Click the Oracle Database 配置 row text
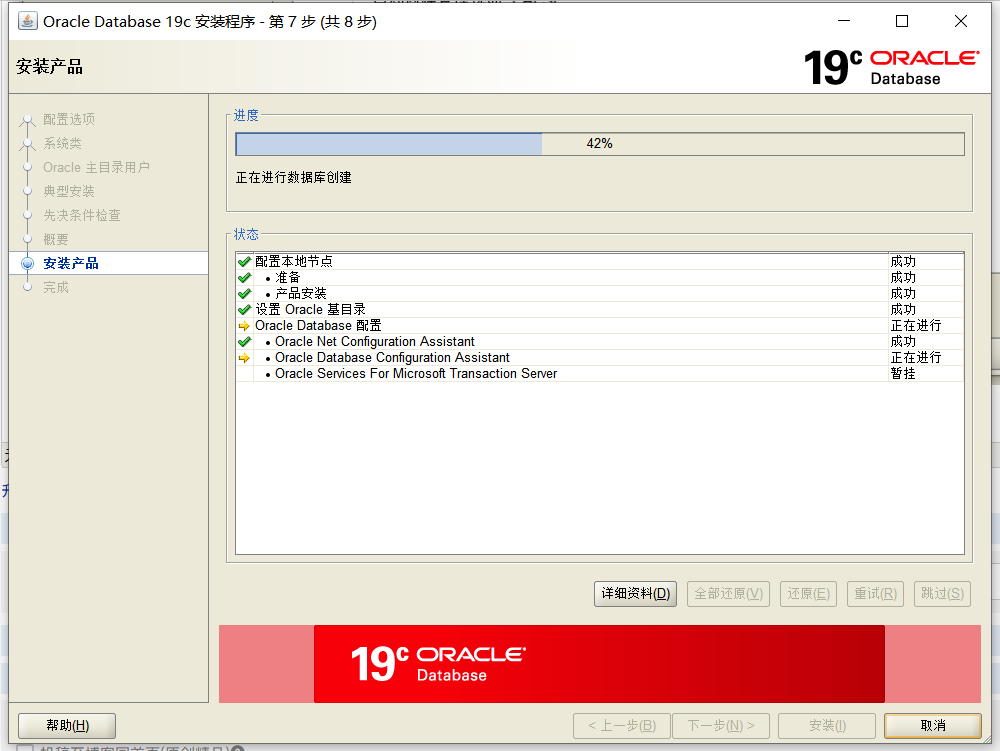 (318, 325)
